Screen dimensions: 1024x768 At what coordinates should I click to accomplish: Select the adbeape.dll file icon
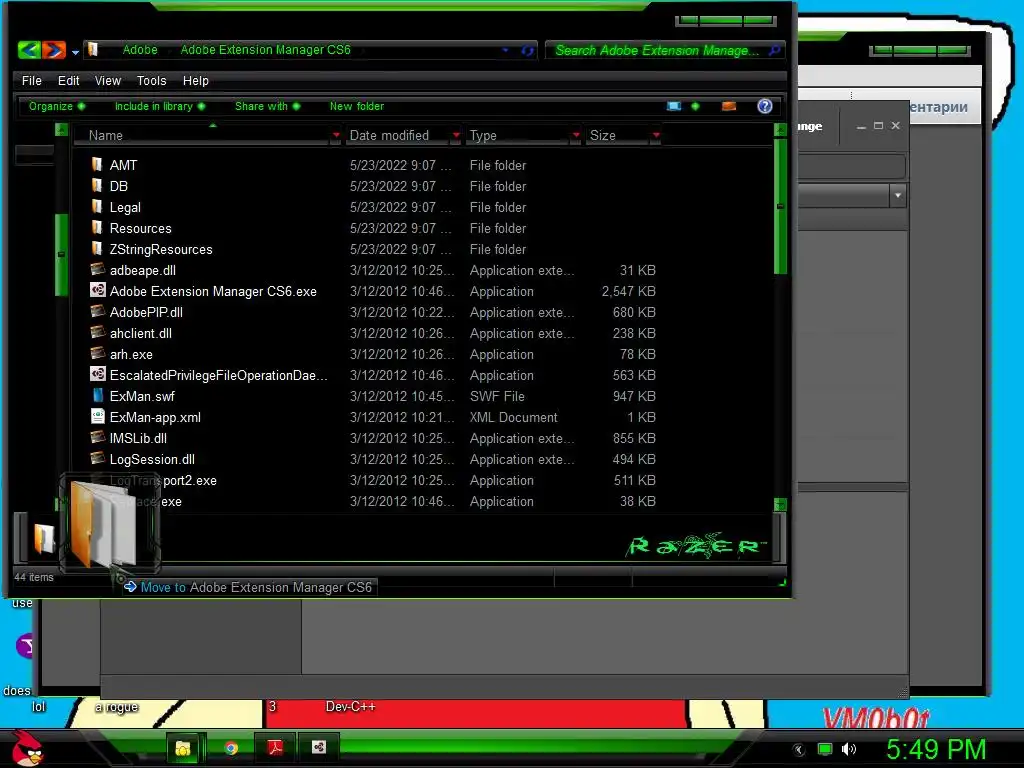[x=97, y=269]
